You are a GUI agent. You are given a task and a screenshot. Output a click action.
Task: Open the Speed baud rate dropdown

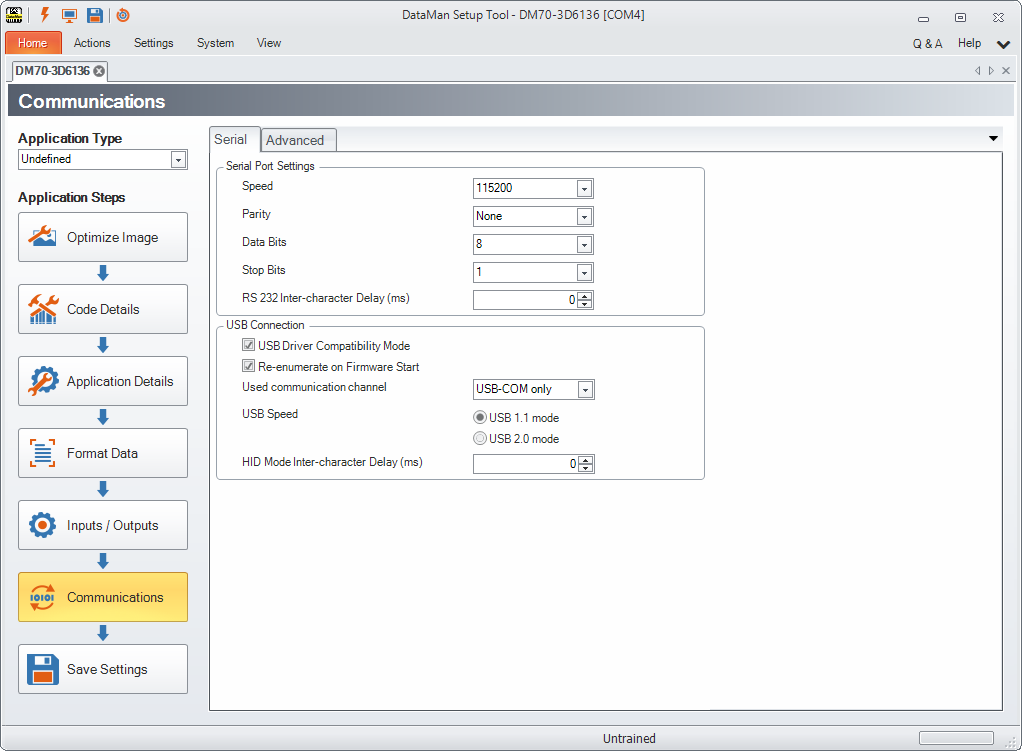coord(584,188)
